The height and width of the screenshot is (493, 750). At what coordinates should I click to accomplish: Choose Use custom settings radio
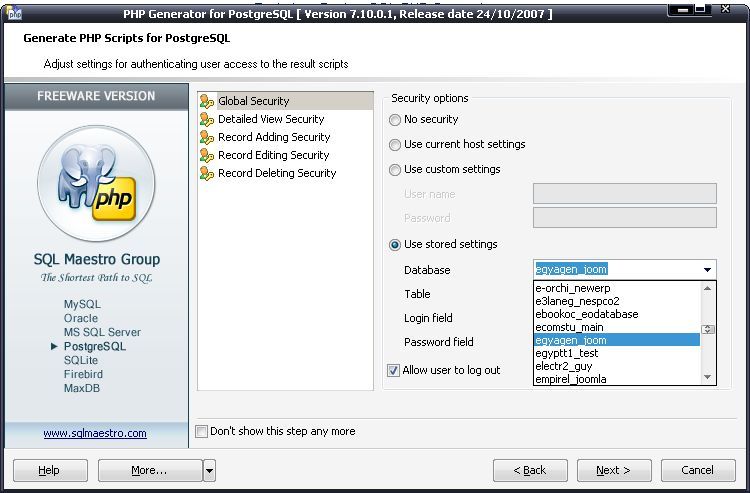[395, 169]
